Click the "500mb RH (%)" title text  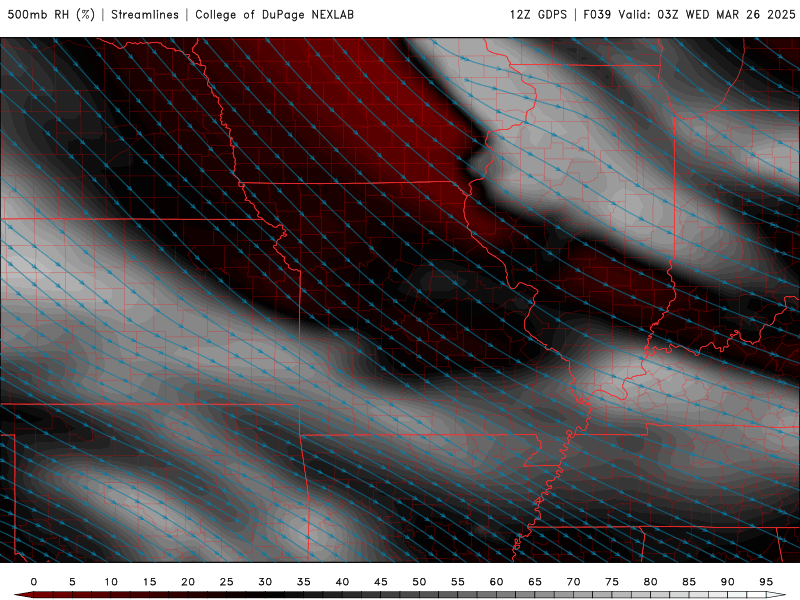click(51, 15)
